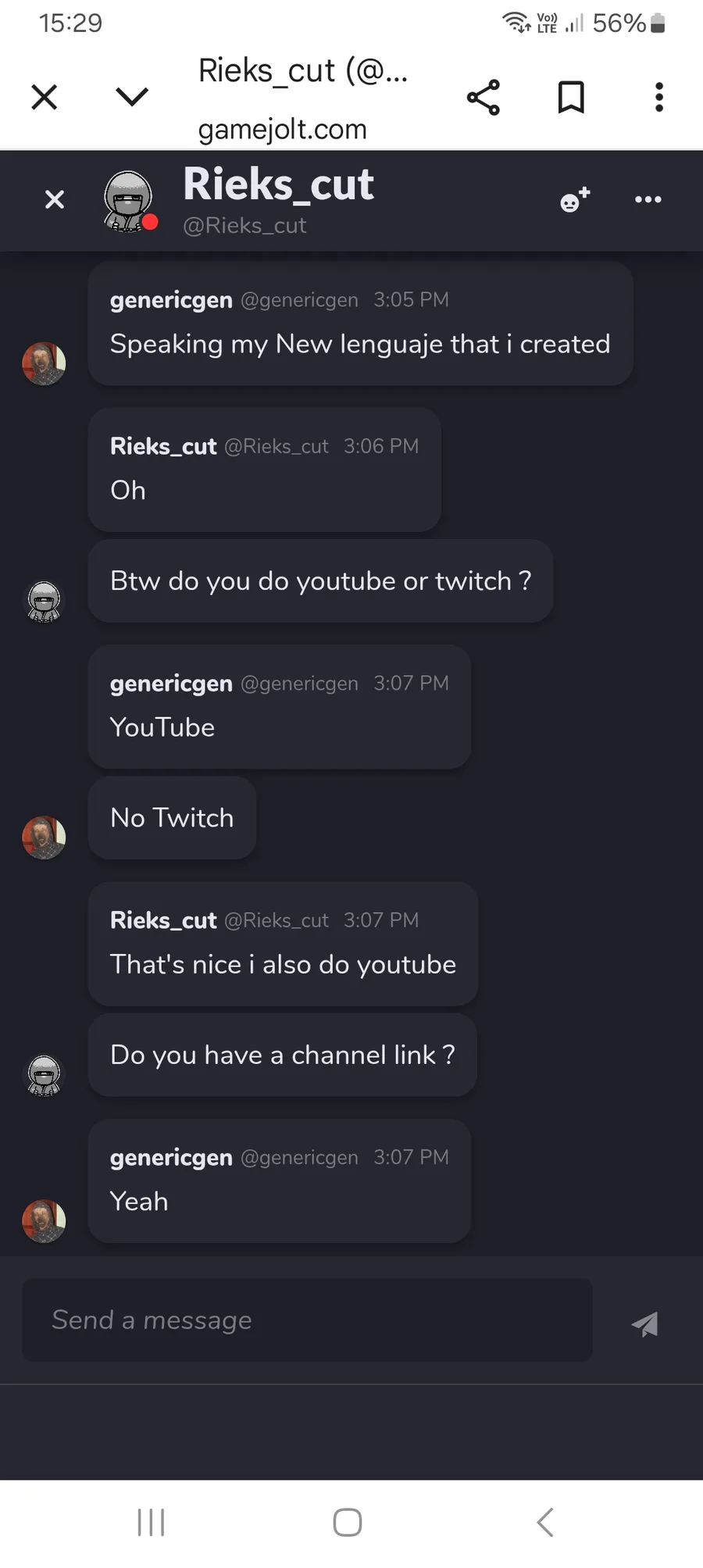Tap genericgen avatar beside "Speaking my New lenguaje"

pos(44,363)
